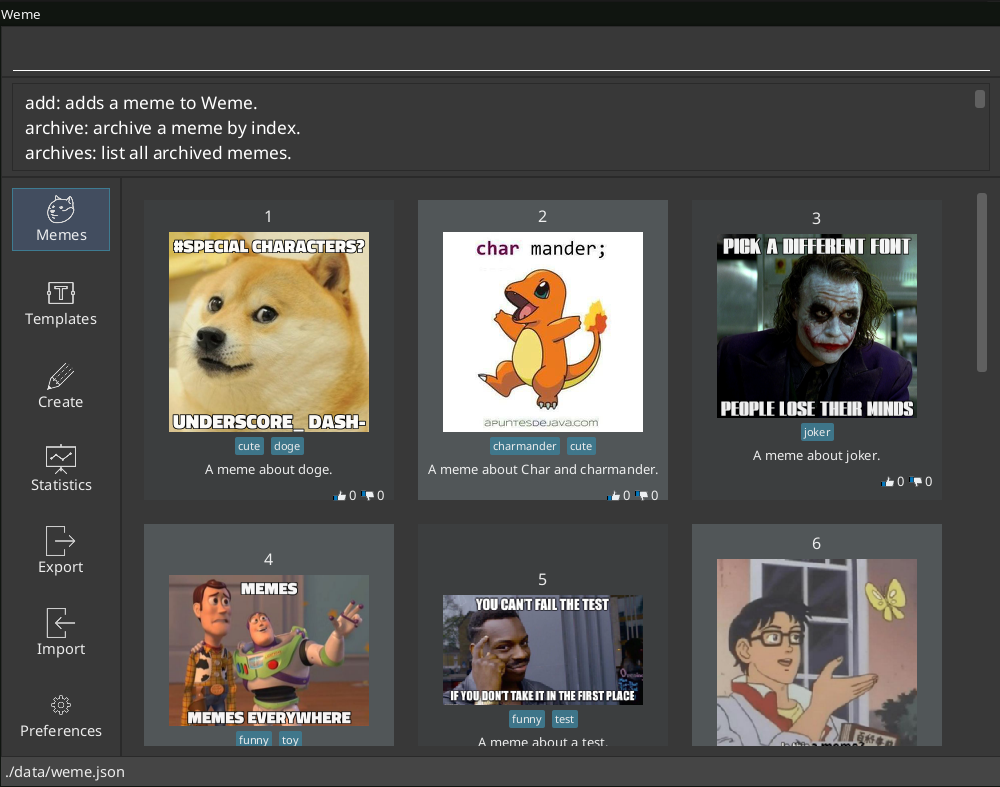The height and width of the screenshot is (787, 1000).
Task: Select the charmander meme image
Action: tap(543, 332)
